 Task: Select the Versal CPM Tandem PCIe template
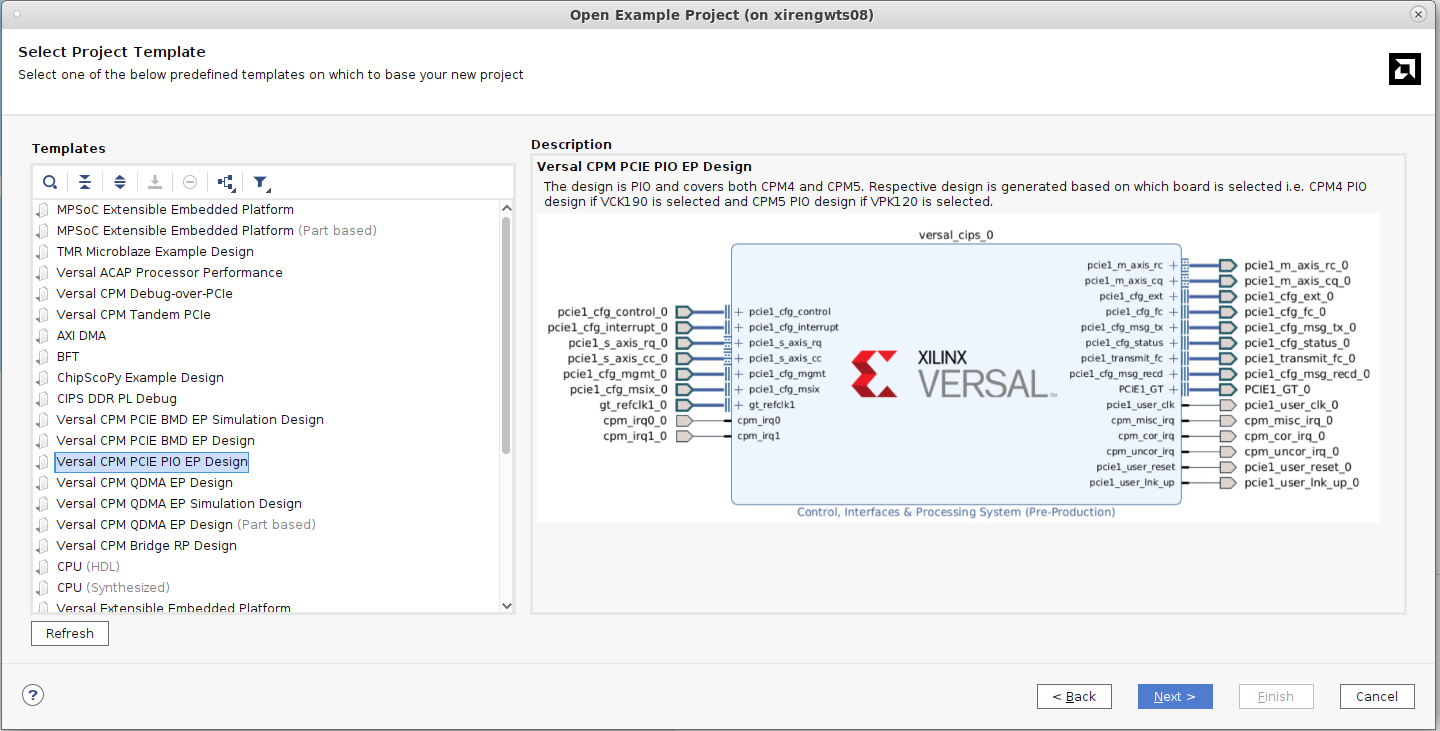[133, 314]
